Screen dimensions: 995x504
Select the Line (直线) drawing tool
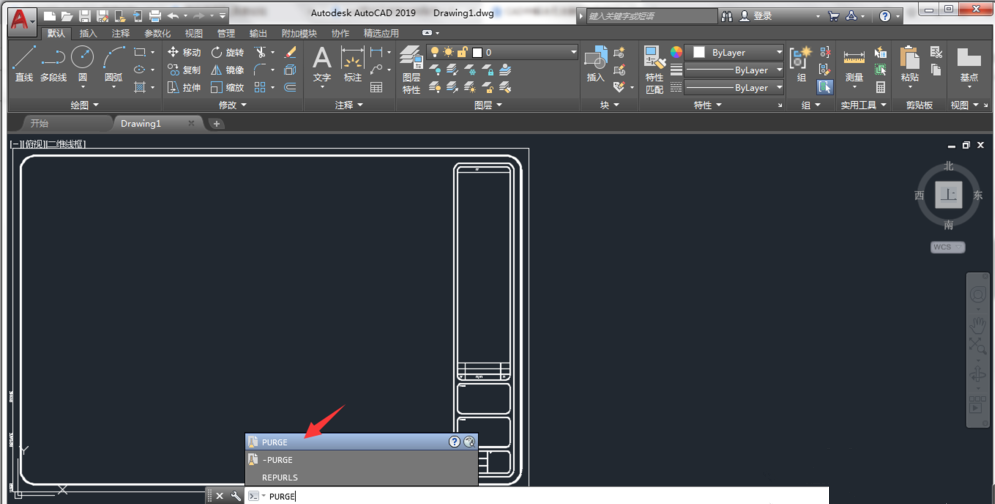coord(24,62)
